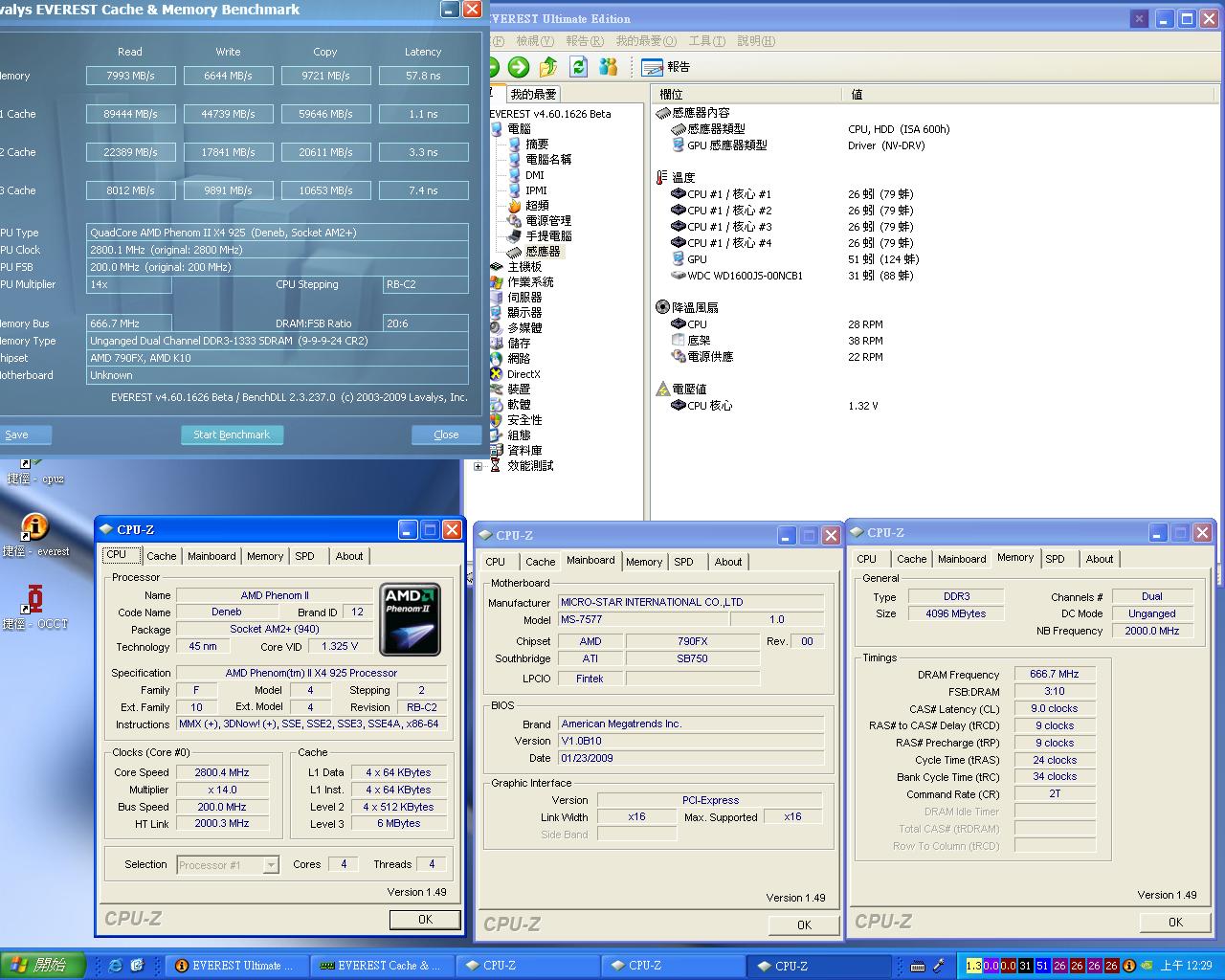Screen dimensions: 1225x980
Task: Click the refresh icon in EVEREST toolbar
Action: pos(578,67)
